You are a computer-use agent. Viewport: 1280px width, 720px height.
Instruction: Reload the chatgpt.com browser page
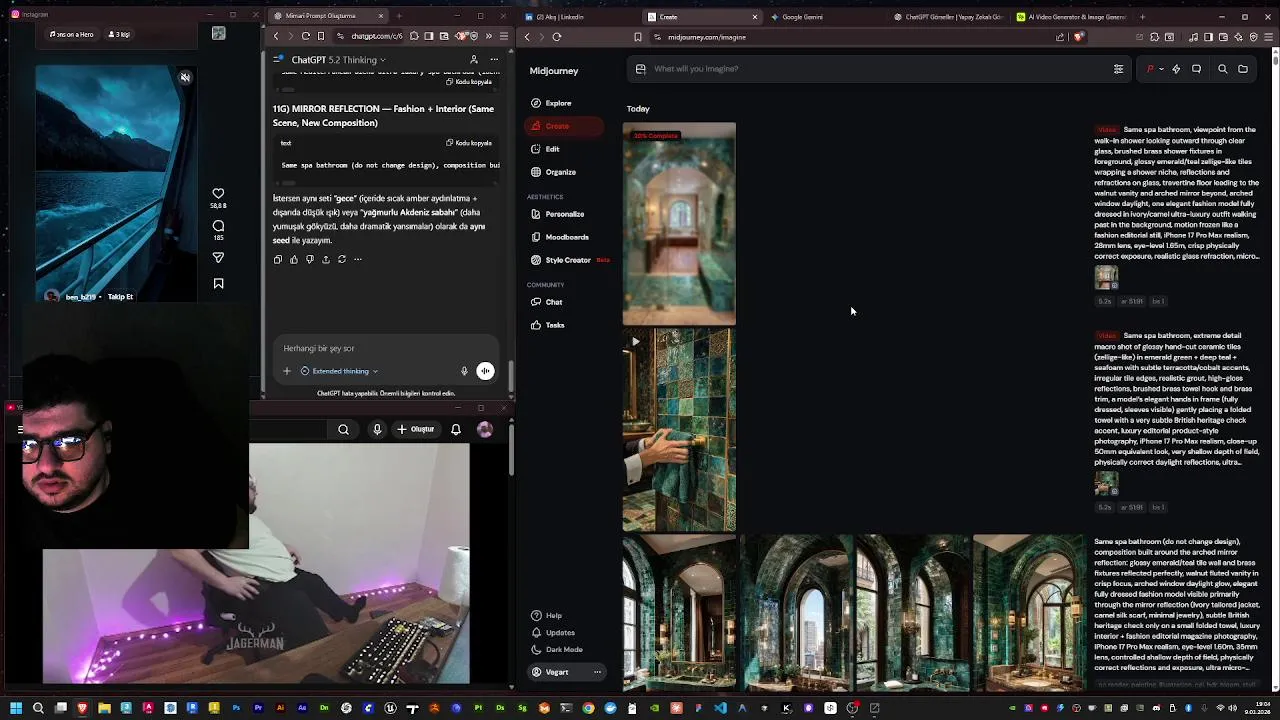pos(306,36)
